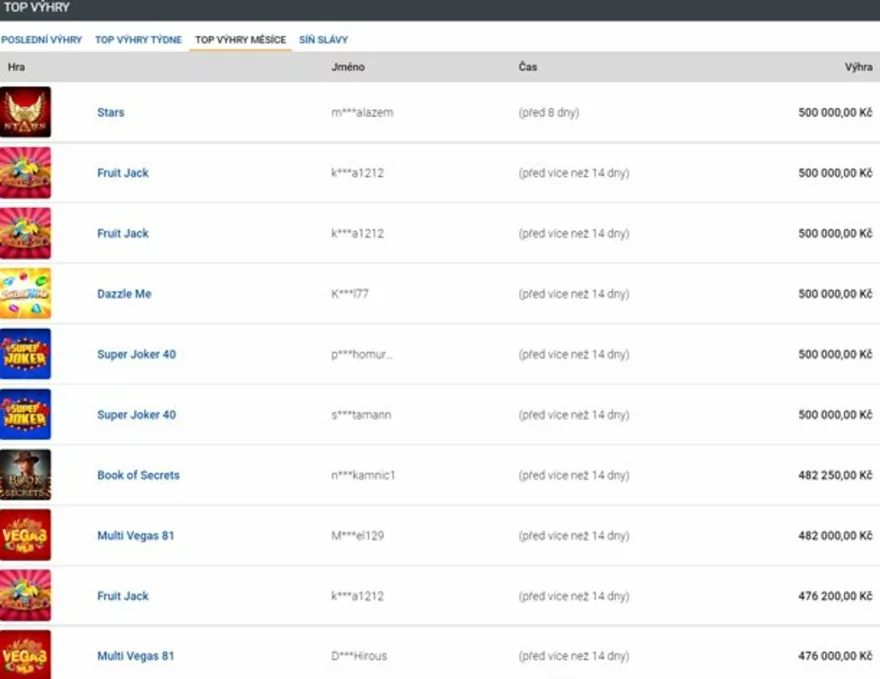Open the Stars game thumbnail
The image size is (880, 679).
click(x=25, y=112)
